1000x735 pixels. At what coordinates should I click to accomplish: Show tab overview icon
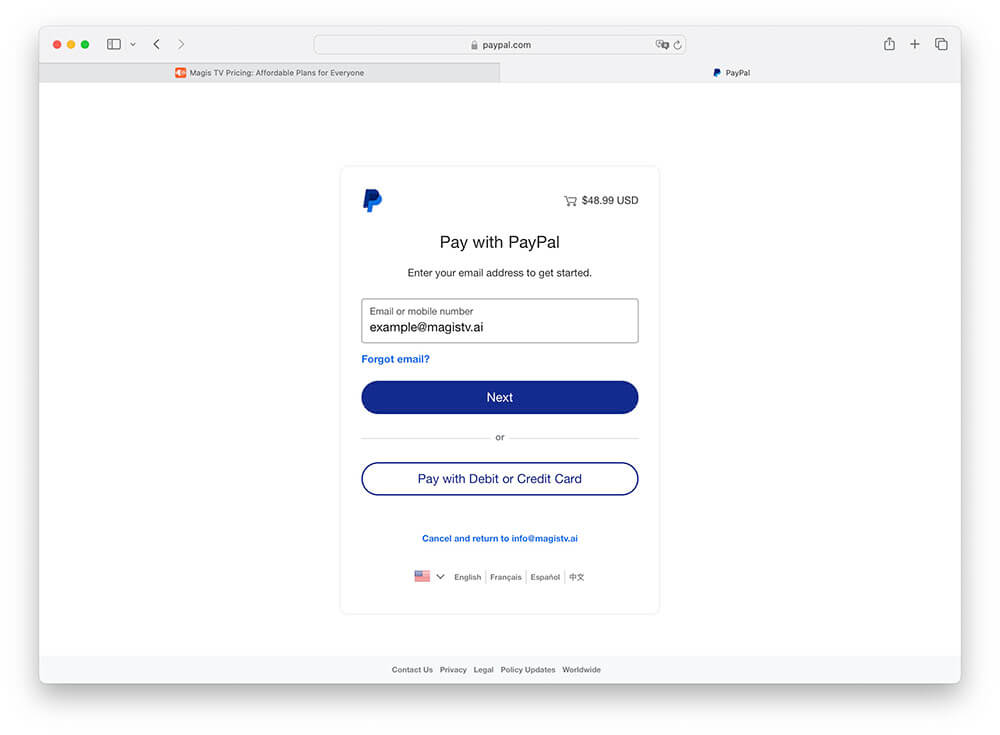pos(941,44)
